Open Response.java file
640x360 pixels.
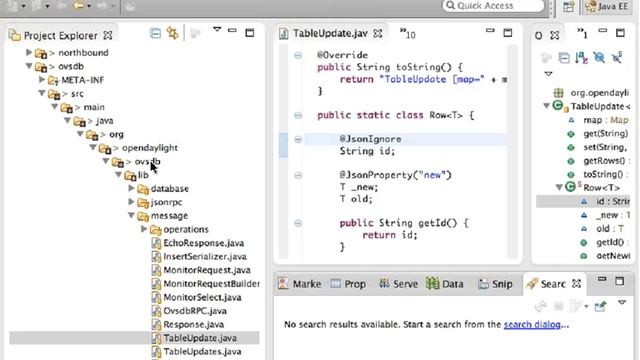(193, 324)
